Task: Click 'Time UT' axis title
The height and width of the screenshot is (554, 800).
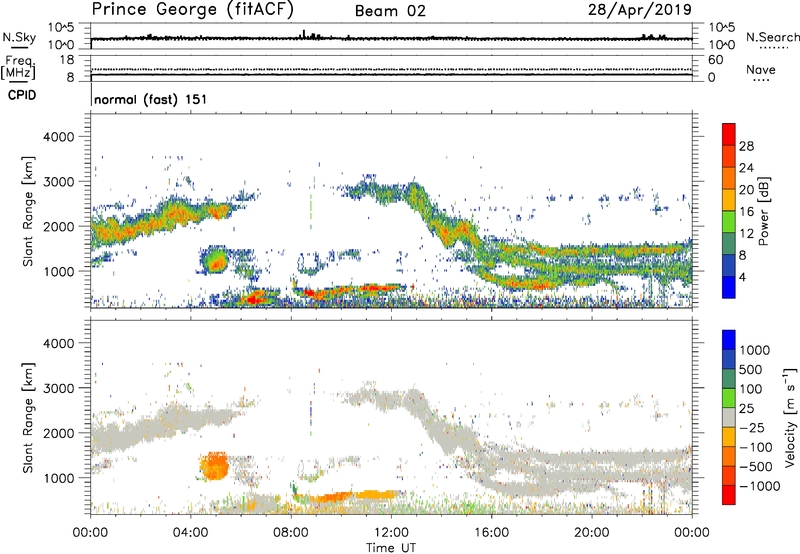Action: tap(391, 547)
